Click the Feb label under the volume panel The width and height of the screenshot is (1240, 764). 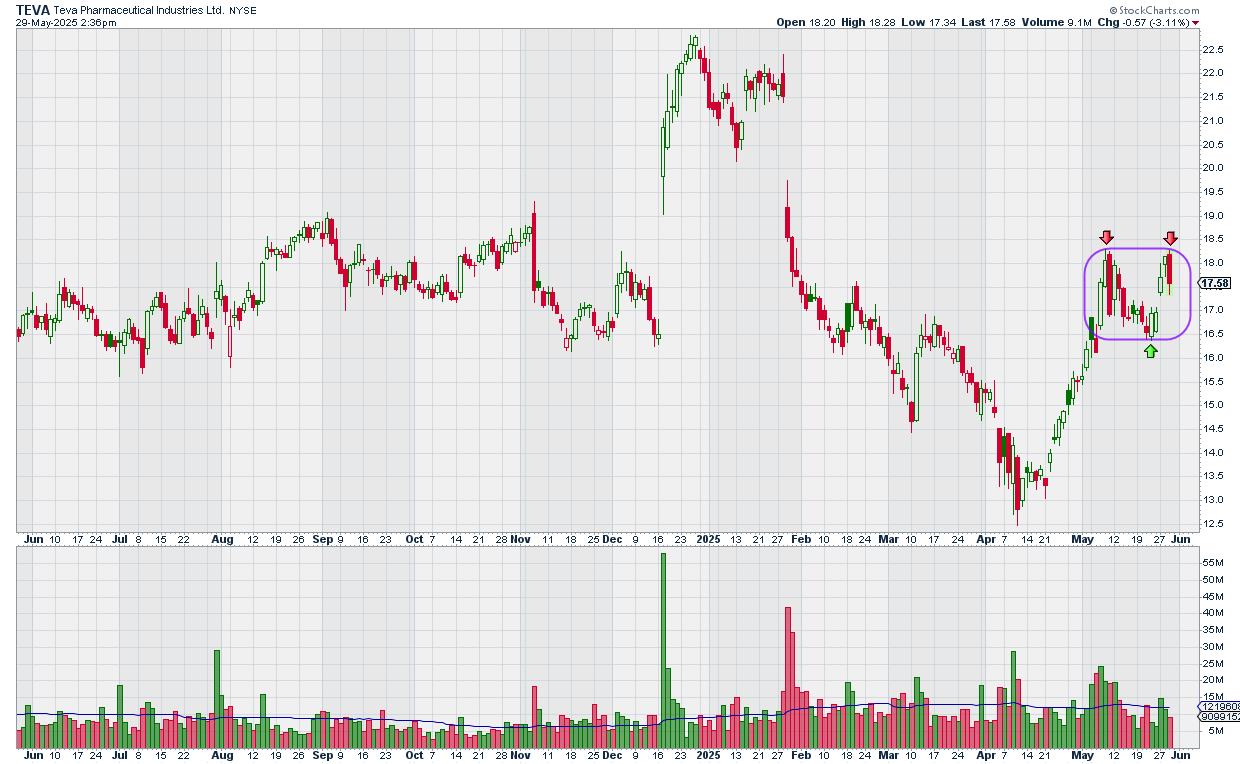[800, 756]
